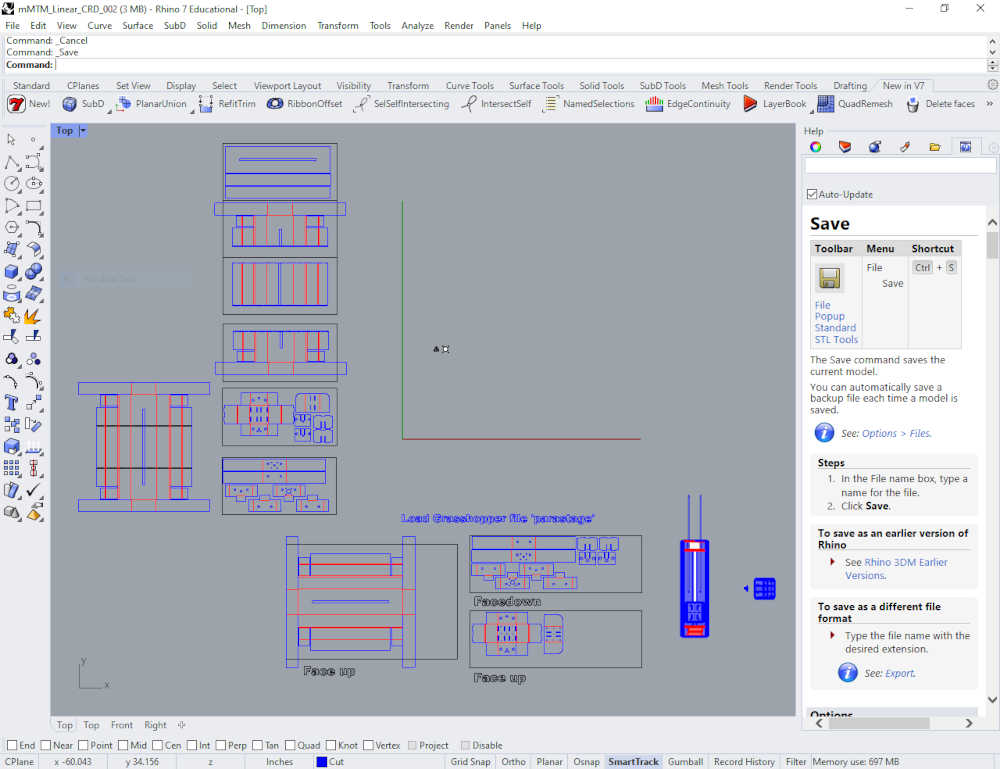Open the Inches units status dropdown

pyautogui.click(x=279, y=761)
